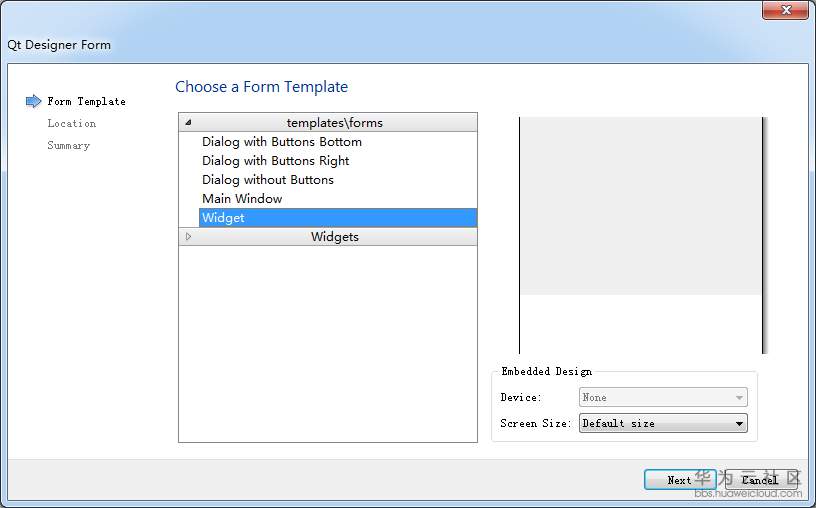
Task: Click the blue arrow icon beside Form Template
Action: [33, 101]
